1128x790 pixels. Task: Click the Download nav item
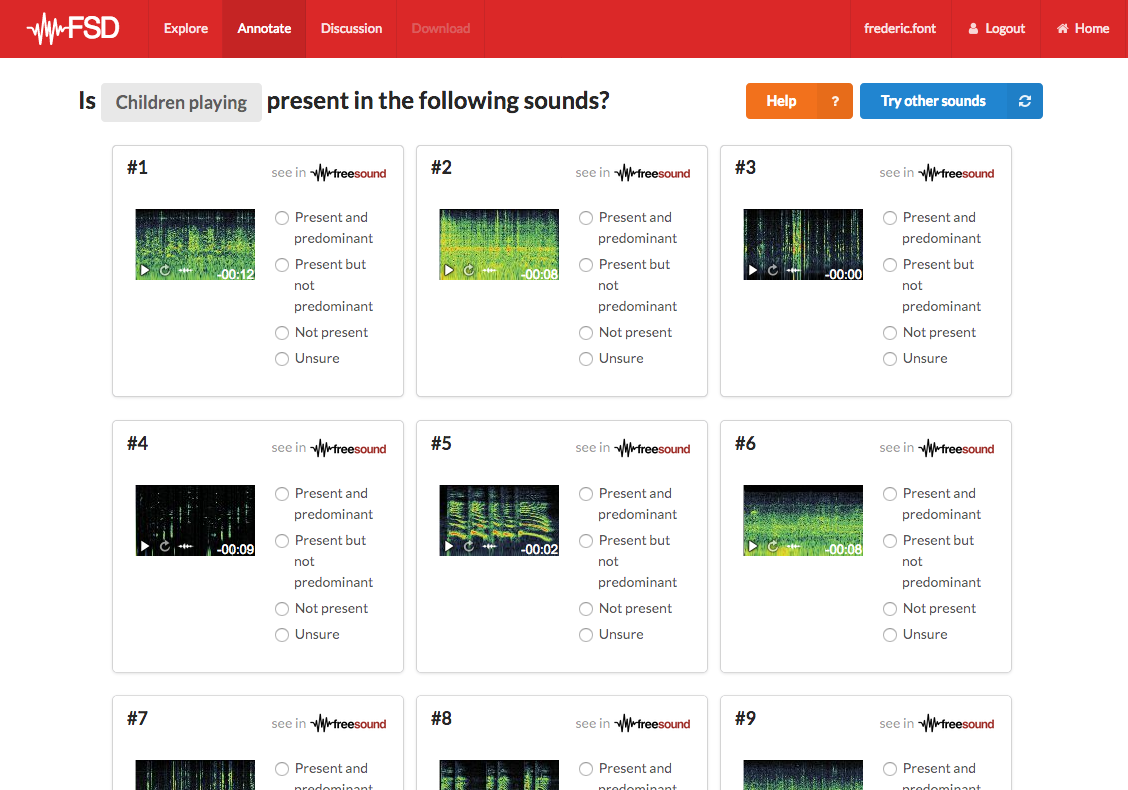click(440, 29)
